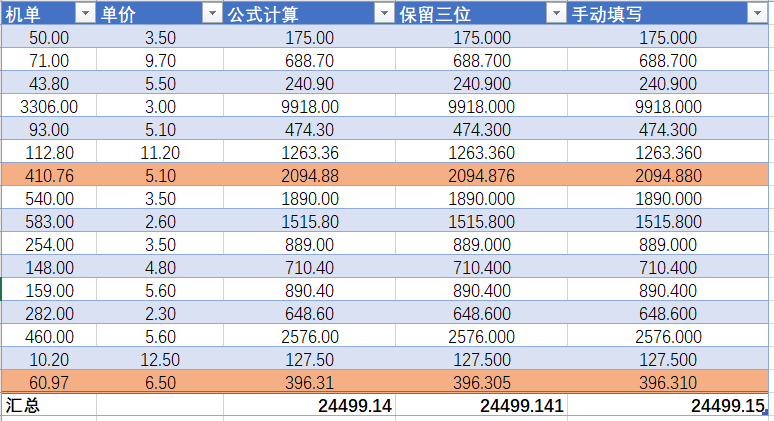774x421 pixels.
Task: Click the cell containing 648.600 in 手动填写
Action: tap(668, 313)
